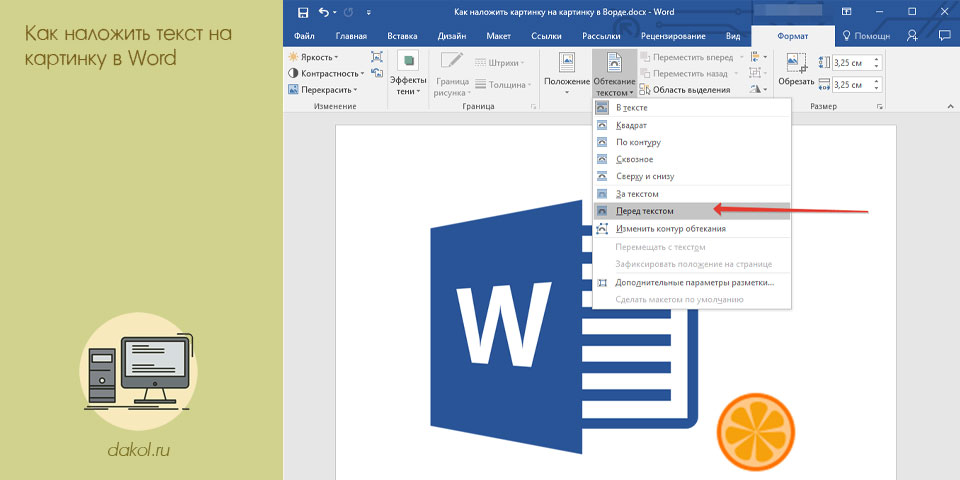The width and height of the screenshot is (960, 480).
Task: Switch to the Макет tab
Action: 498,36
